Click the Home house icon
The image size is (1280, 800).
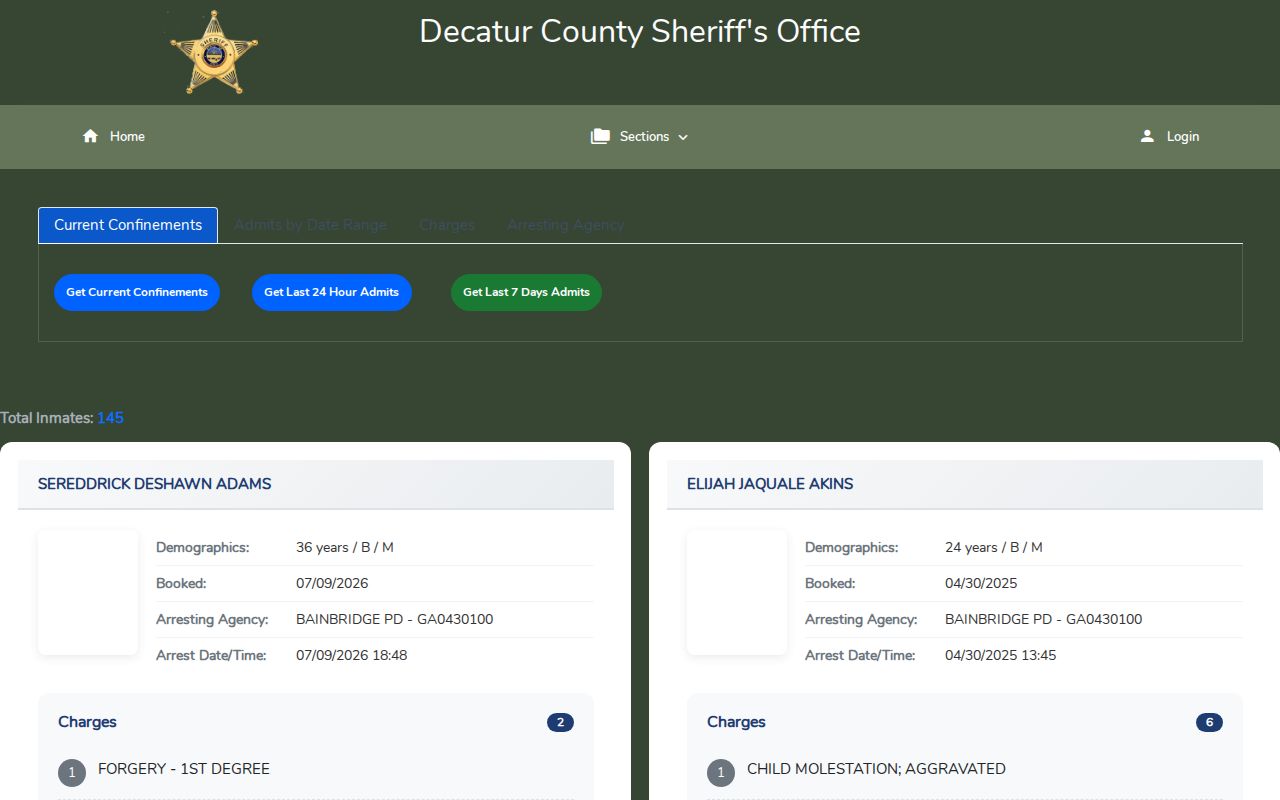click(x=90, y=136)
